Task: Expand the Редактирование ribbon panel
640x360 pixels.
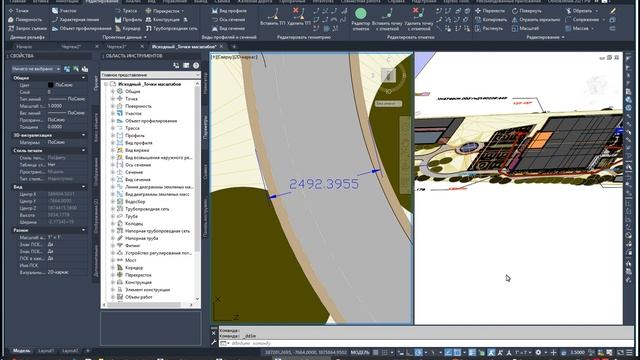Action: 545,37
